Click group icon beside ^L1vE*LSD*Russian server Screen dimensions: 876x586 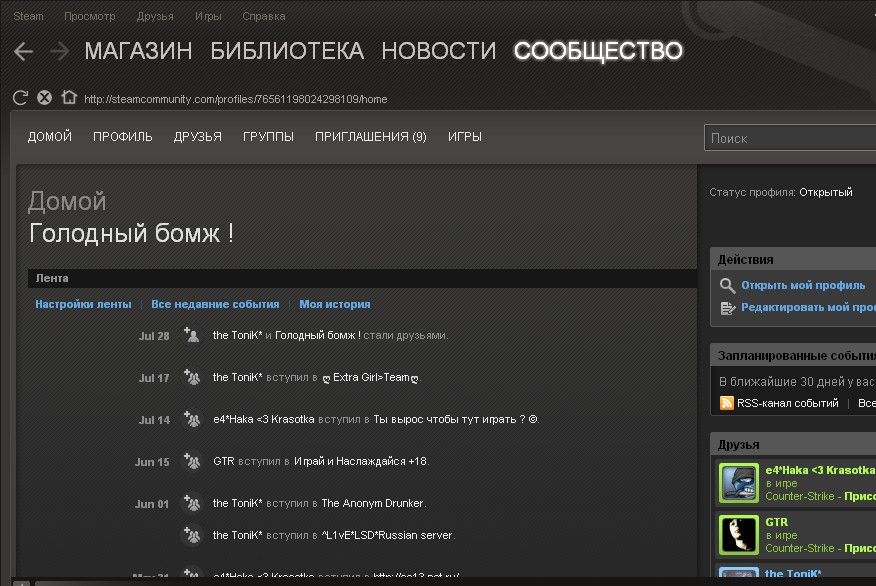(x=192, y=535)
